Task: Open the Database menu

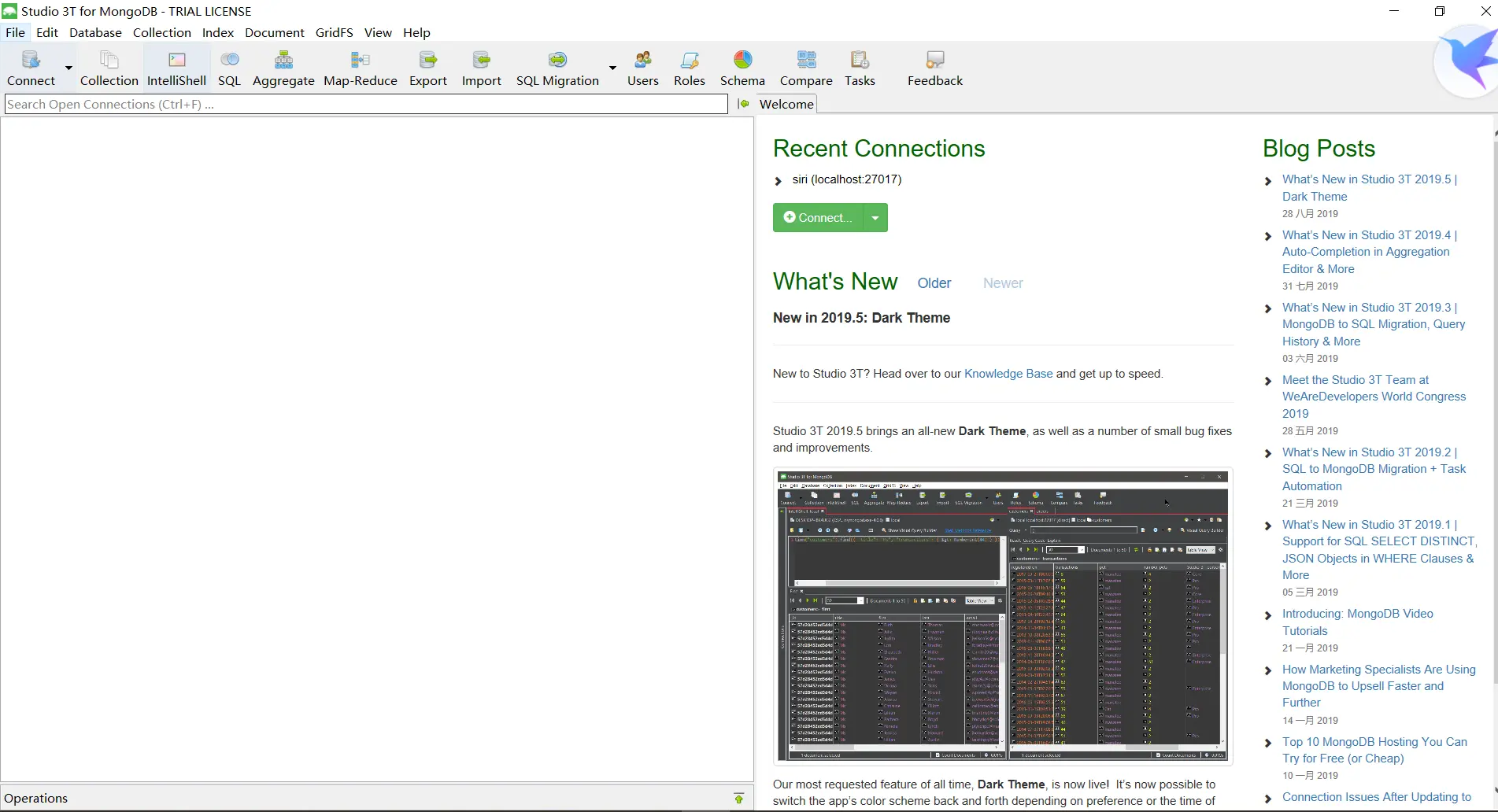Action: (95, 32)
